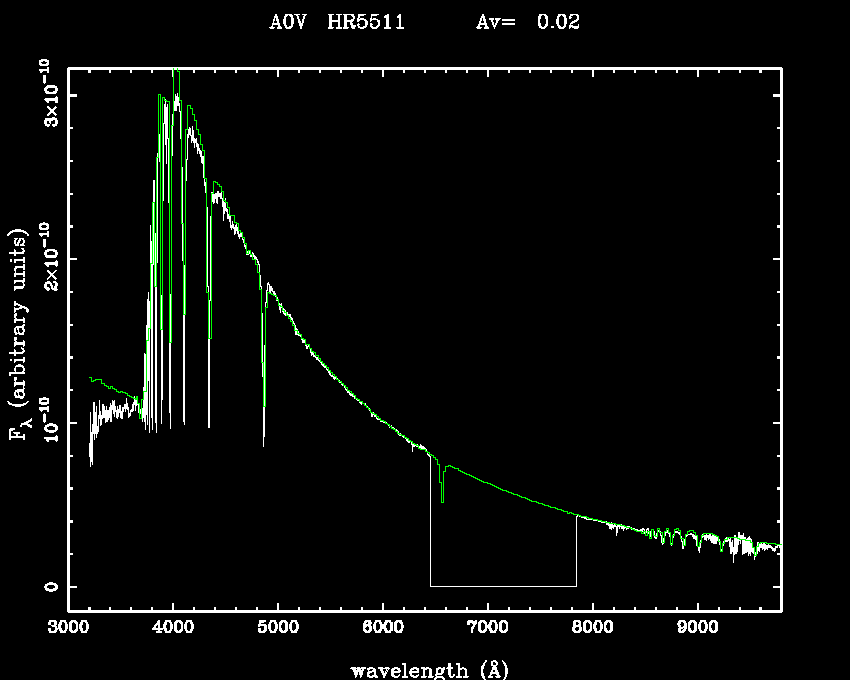The image size is (850, 680).
Task: Click the 'A0V HR5511' plot title
Action: click(x=337, y=22)
